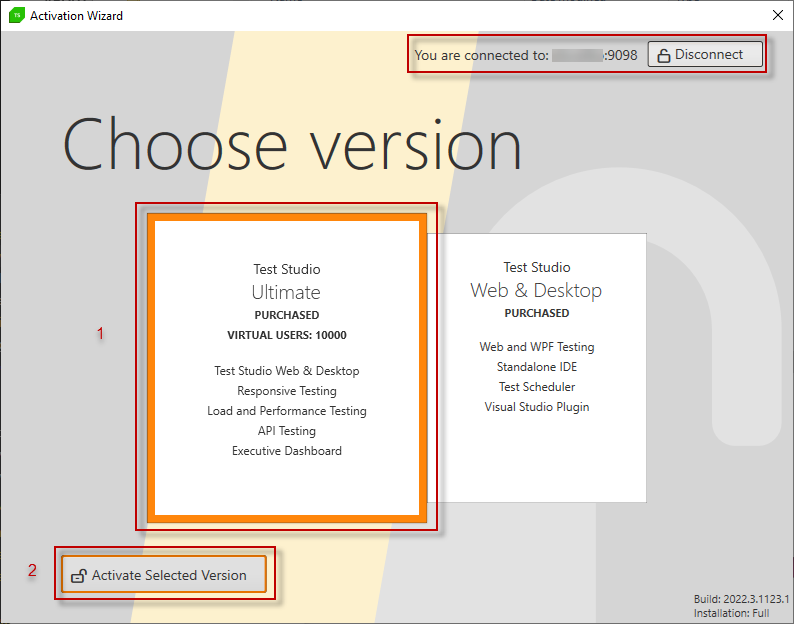This screenshot has width=794, height=624.
Task: Click Activate Selected Version button
Action: 164,574
